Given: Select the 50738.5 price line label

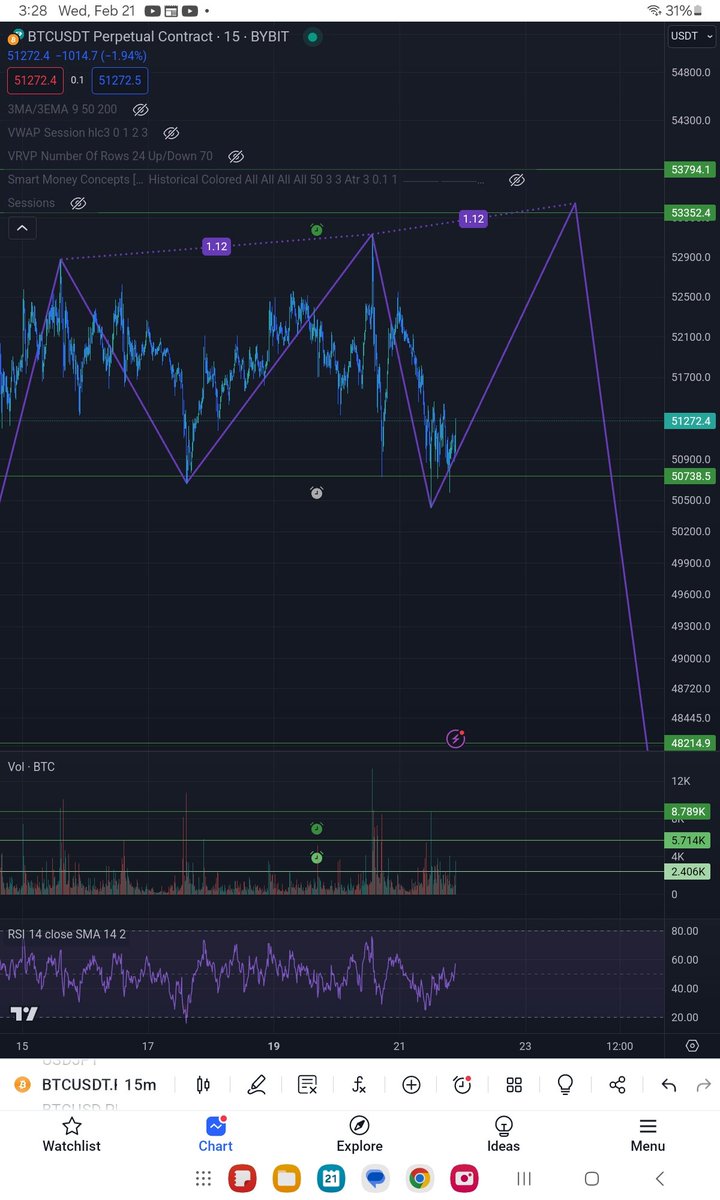Looking at the screenshot, I should point(692,476).
